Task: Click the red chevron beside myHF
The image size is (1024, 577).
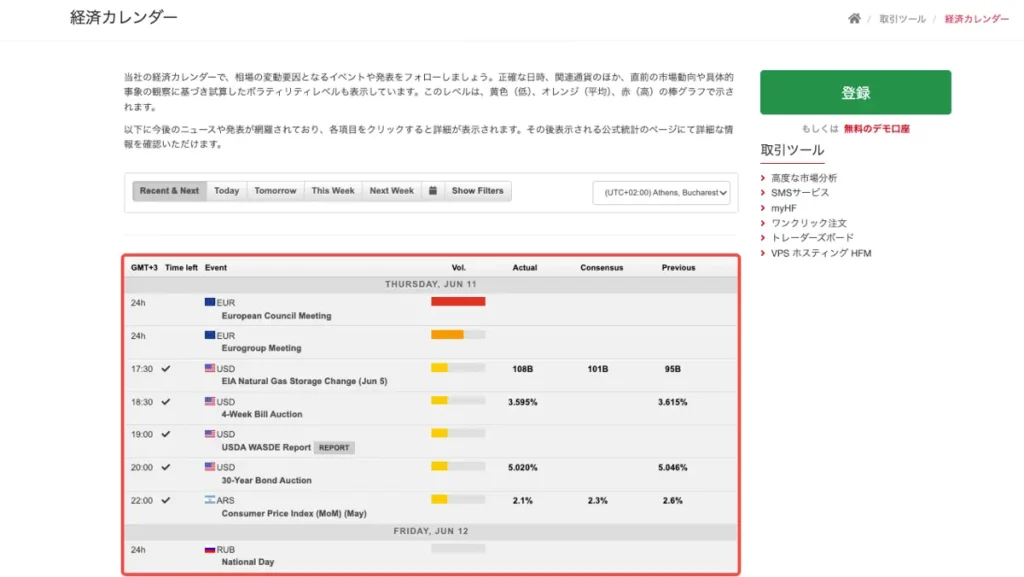Action: tap(763, 208)
